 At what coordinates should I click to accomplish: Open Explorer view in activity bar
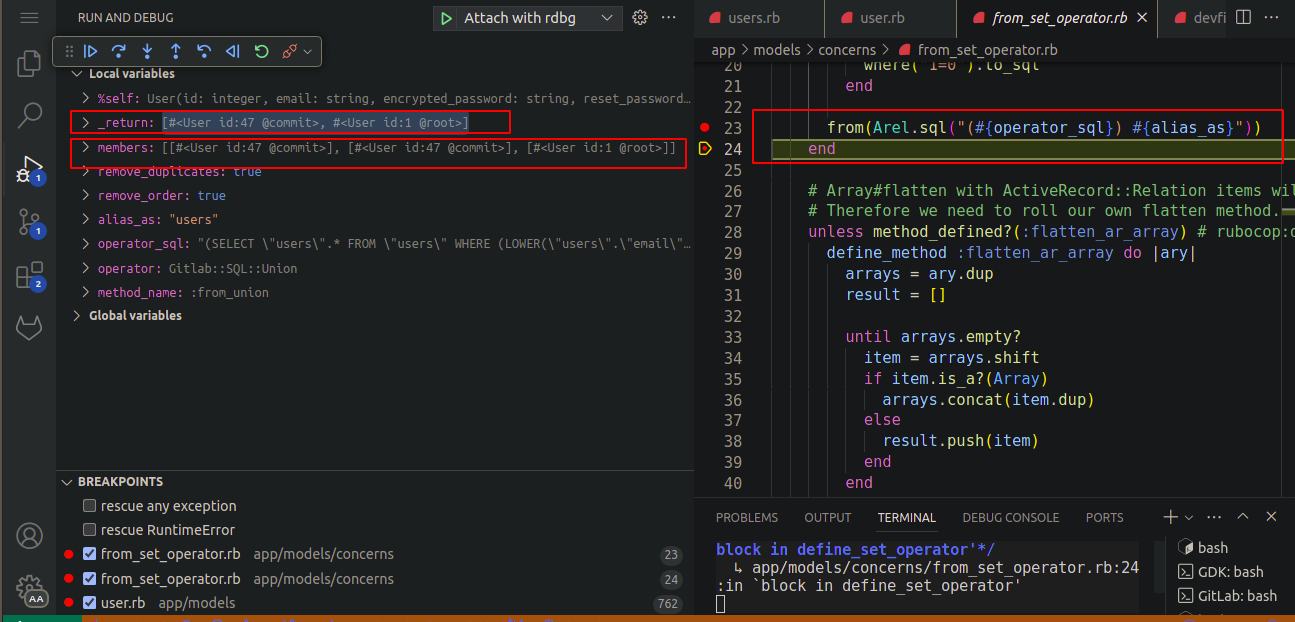point(29,66)
